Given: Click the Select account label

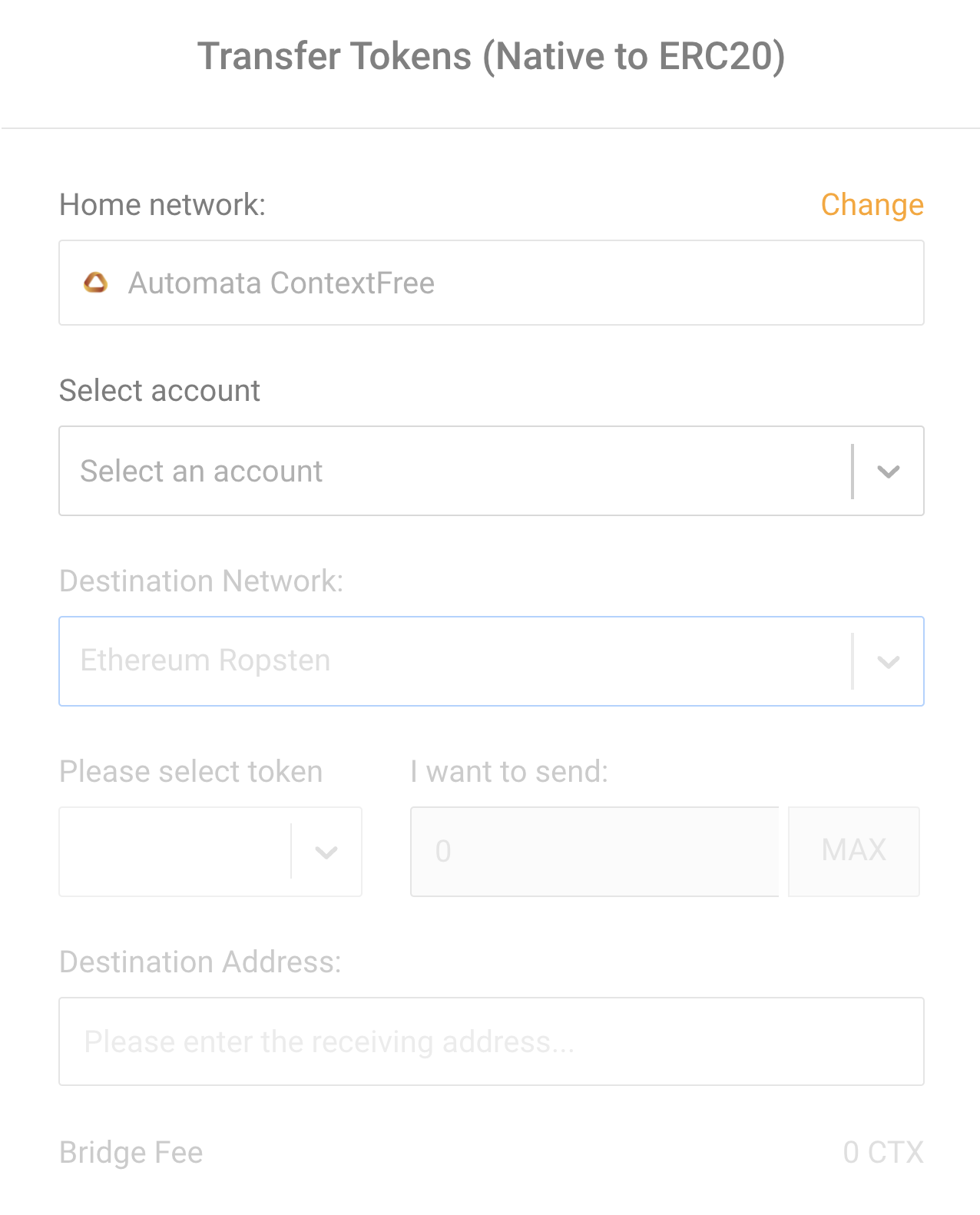Looking at the screenshot, I should (160, 391).
